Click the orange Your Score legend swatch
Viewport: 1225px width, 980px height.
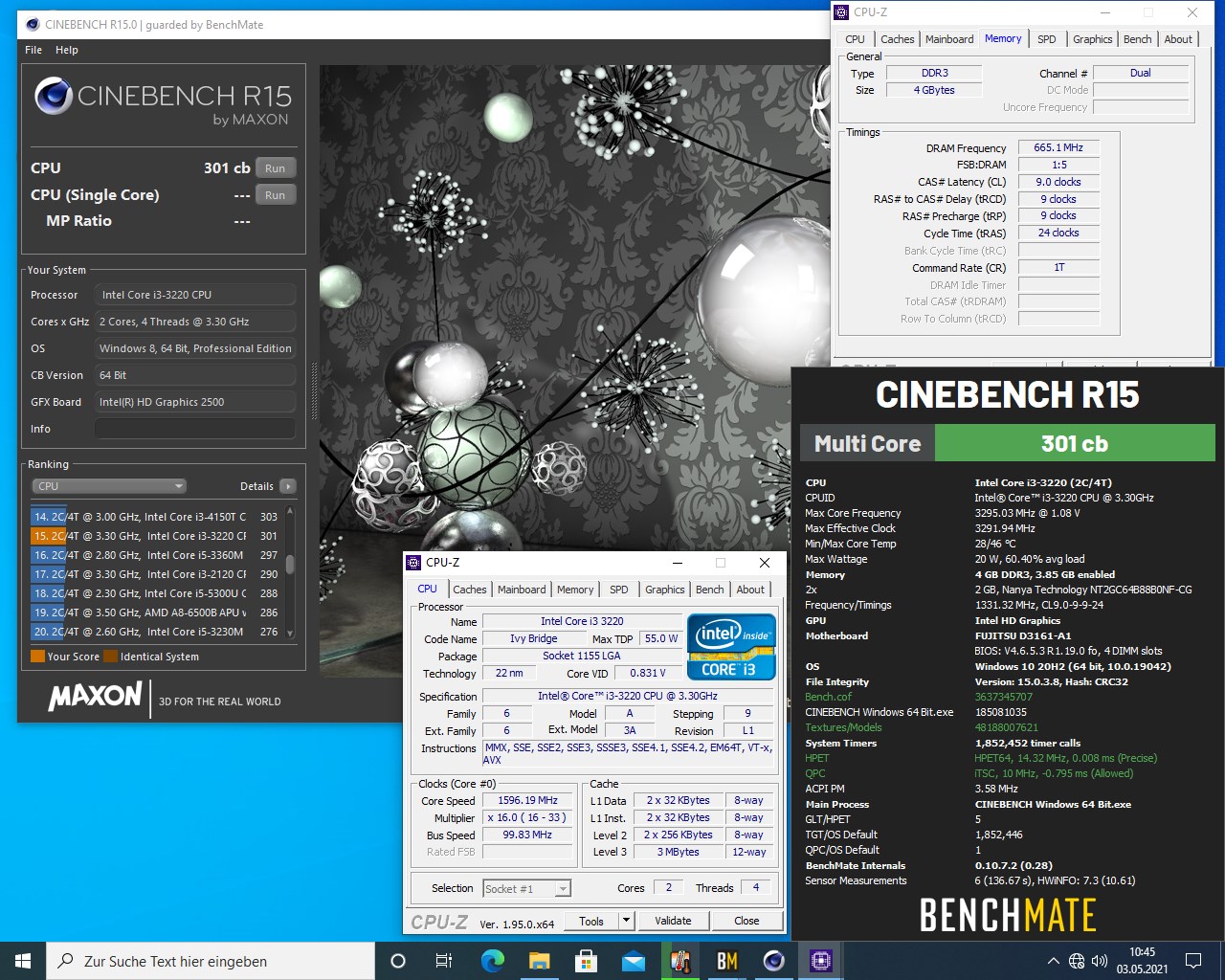coord(37,657)
